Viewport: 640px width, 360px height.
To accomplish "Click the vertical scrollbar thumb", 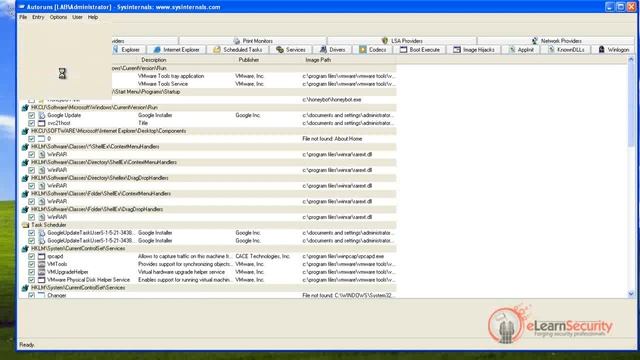I will (x=631, y=104).
